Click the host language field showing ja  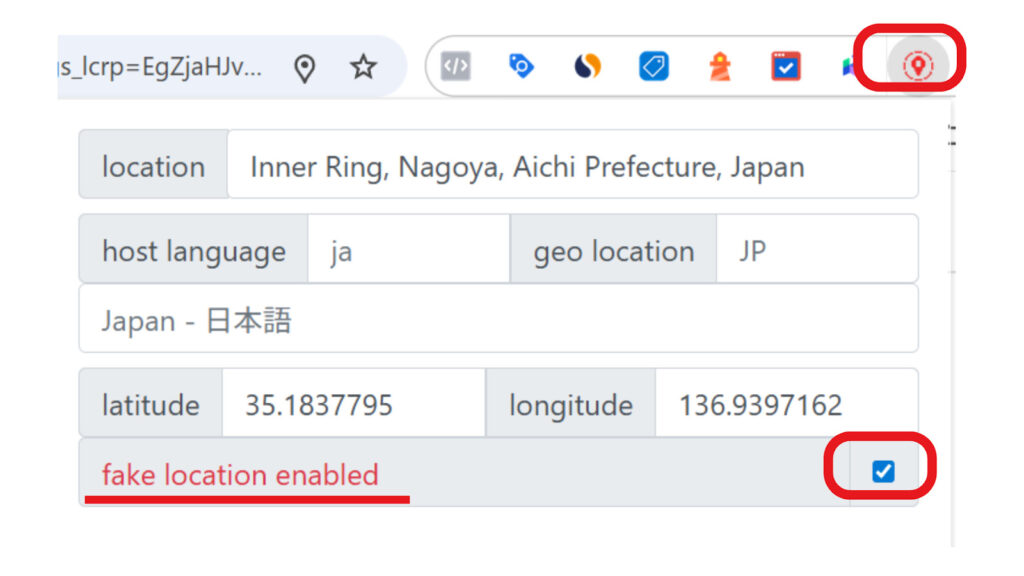pos(408,250)
